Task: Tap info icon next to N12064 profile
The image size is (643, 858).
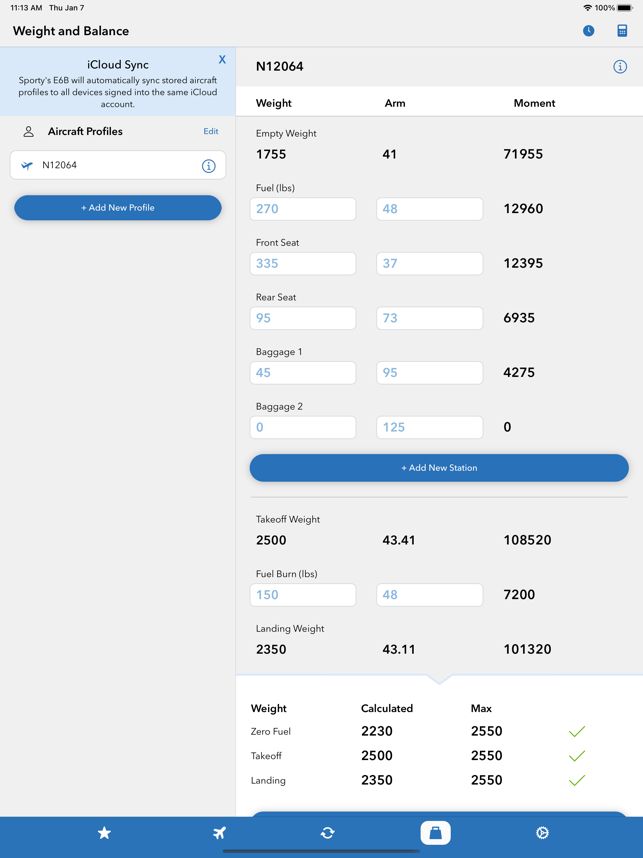Action: tap(208, 166)
